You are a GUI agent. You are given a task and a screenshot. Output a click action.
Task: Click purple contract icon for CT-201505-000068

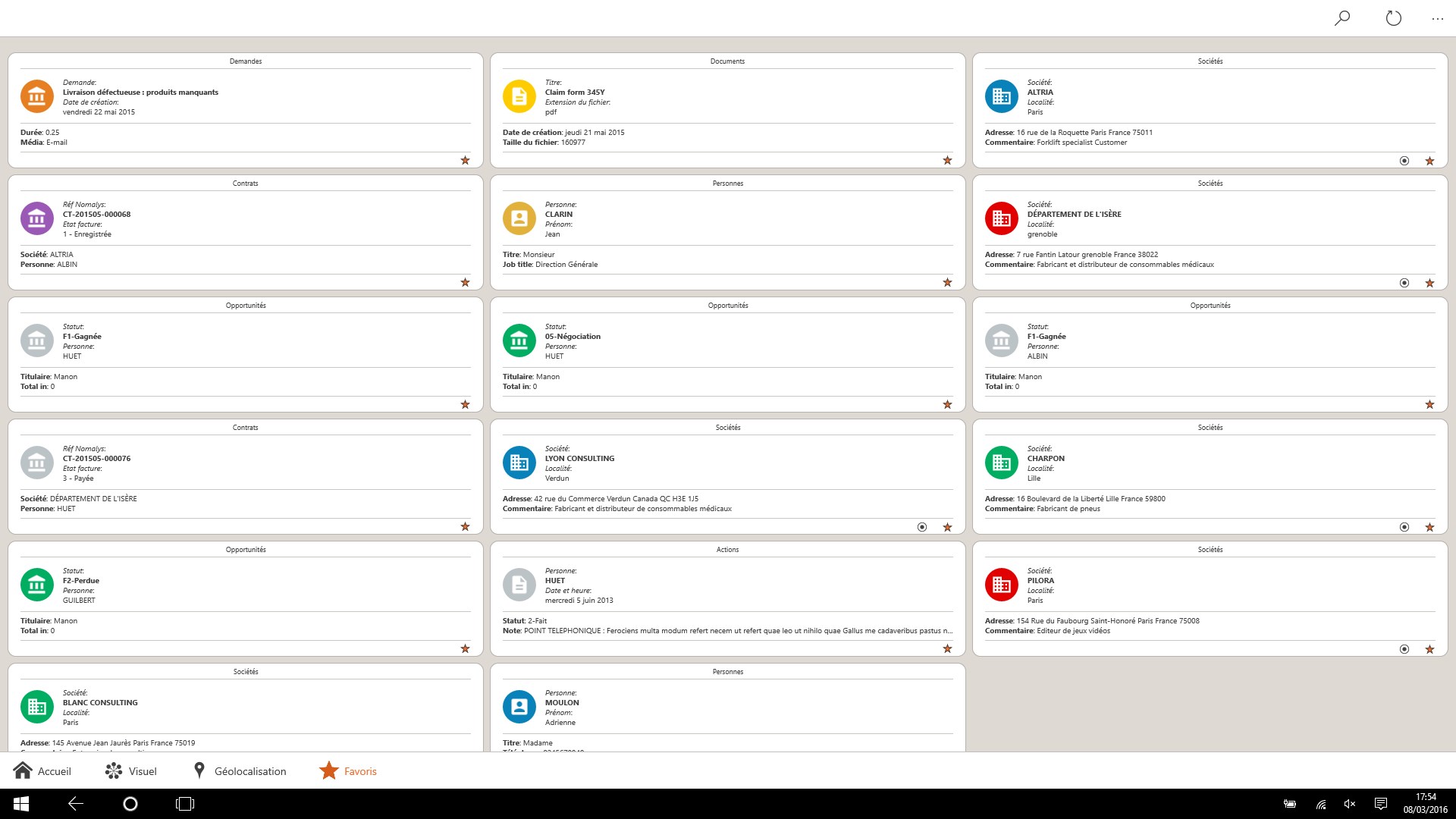coord(37,218)
